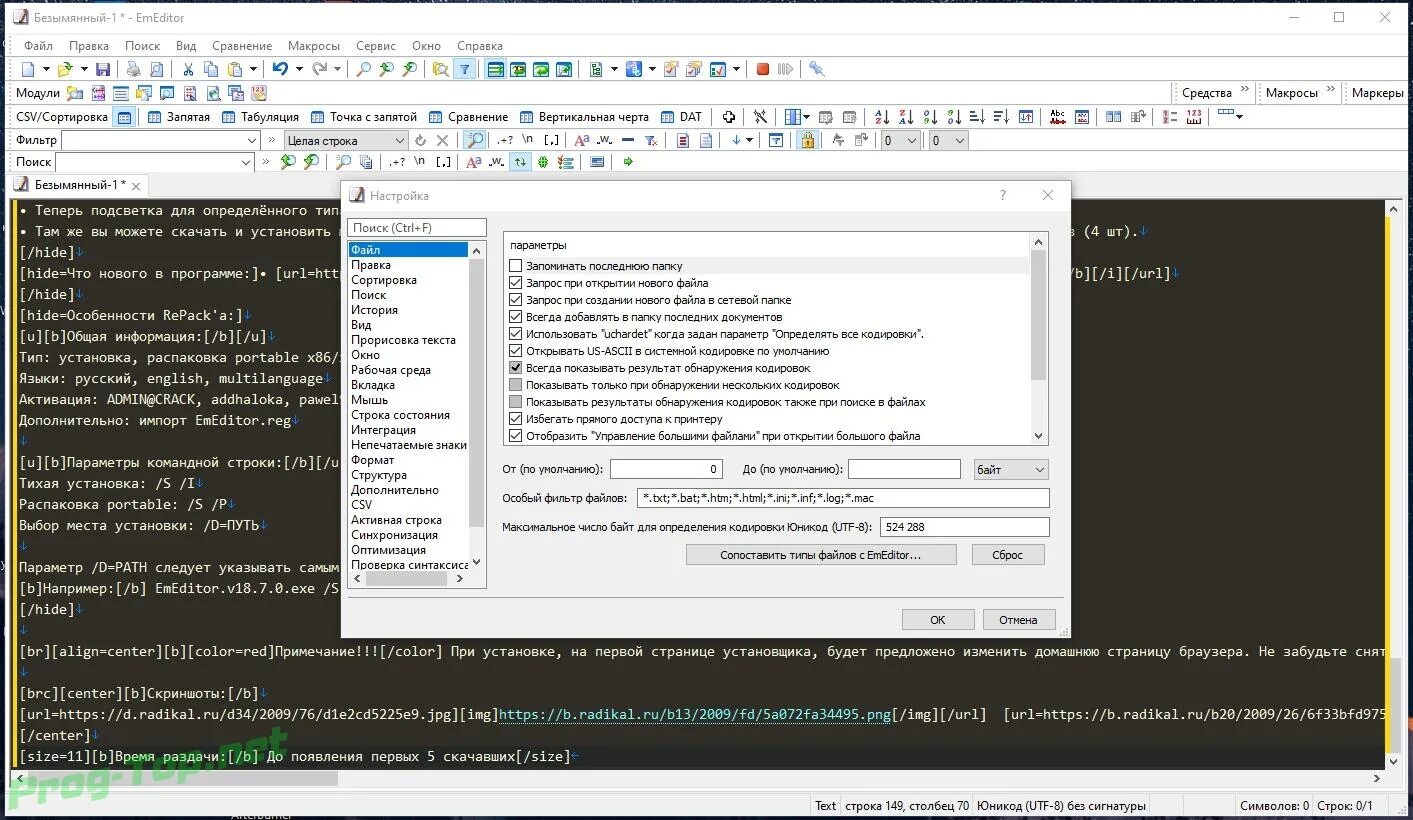Cut selected text with the scissors icon
The image size is (1413, 820).
187,69
